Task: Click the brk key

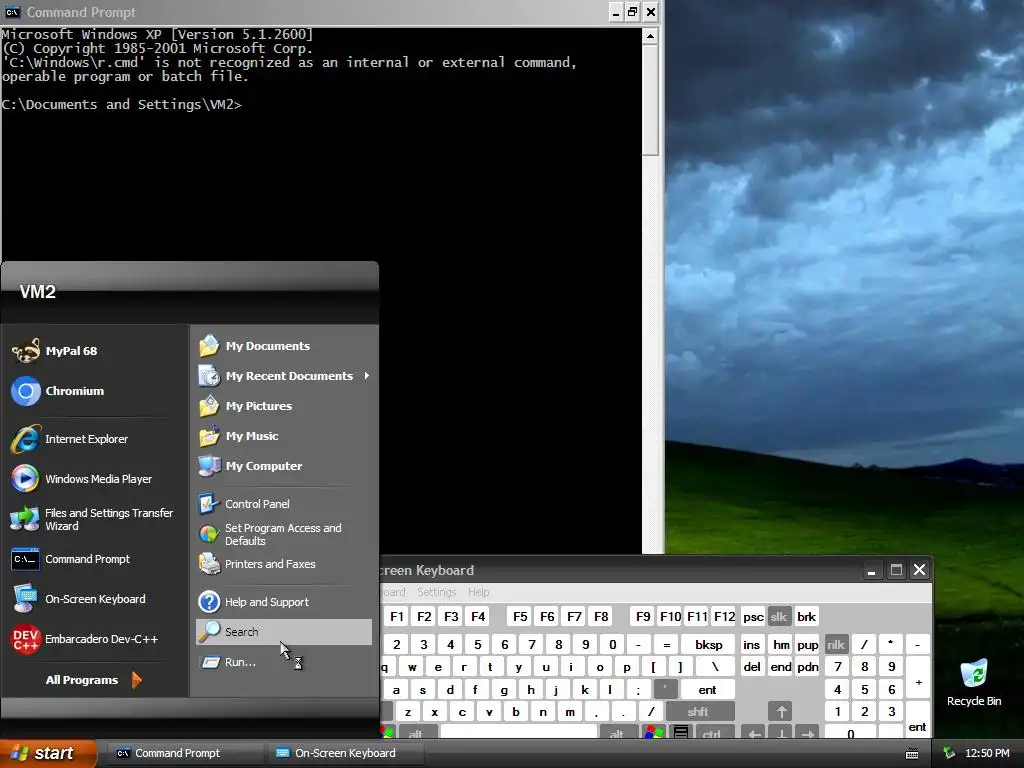Action: 807,617
